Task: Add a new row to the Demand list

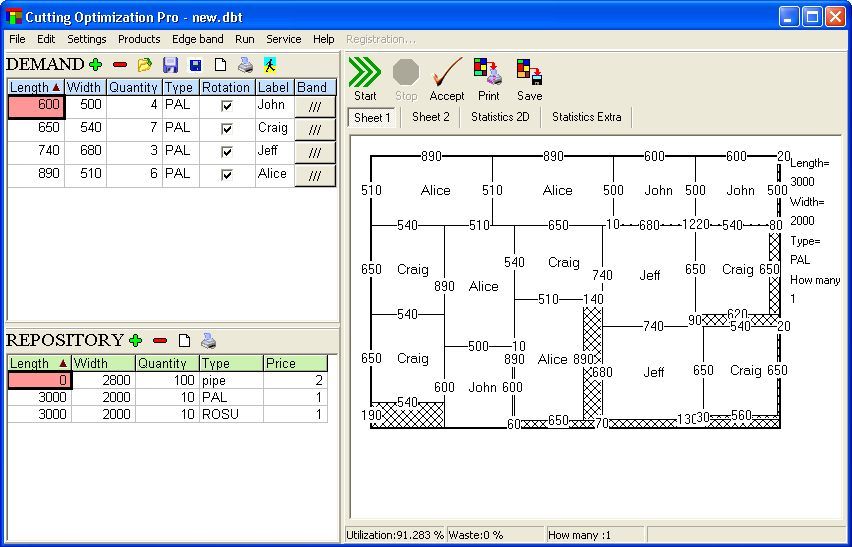Action: 96,65
